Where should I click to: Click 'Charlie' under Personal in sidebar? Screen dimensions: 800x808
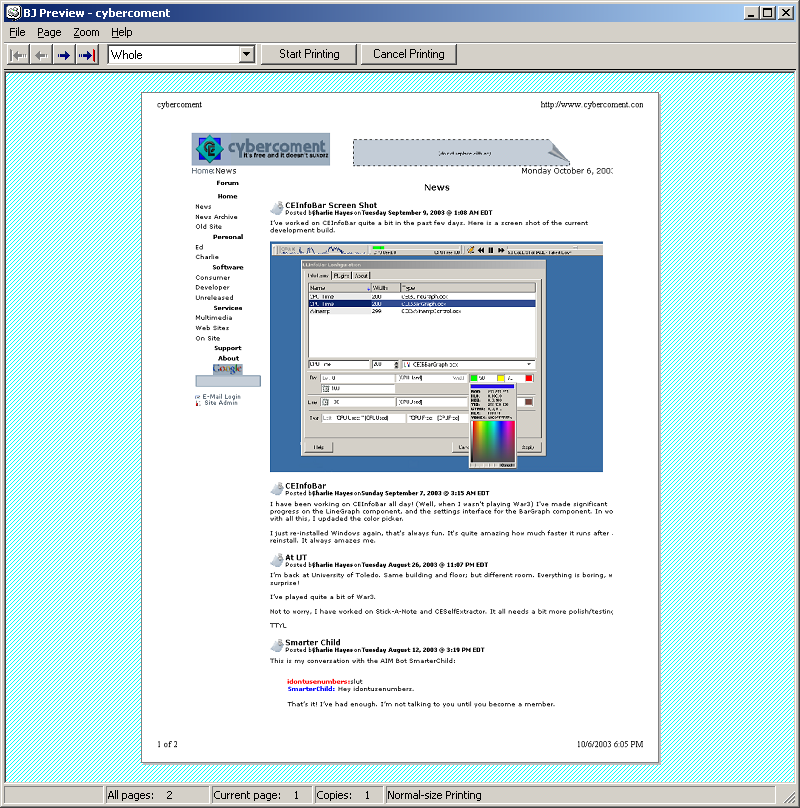tap(207, 257)
